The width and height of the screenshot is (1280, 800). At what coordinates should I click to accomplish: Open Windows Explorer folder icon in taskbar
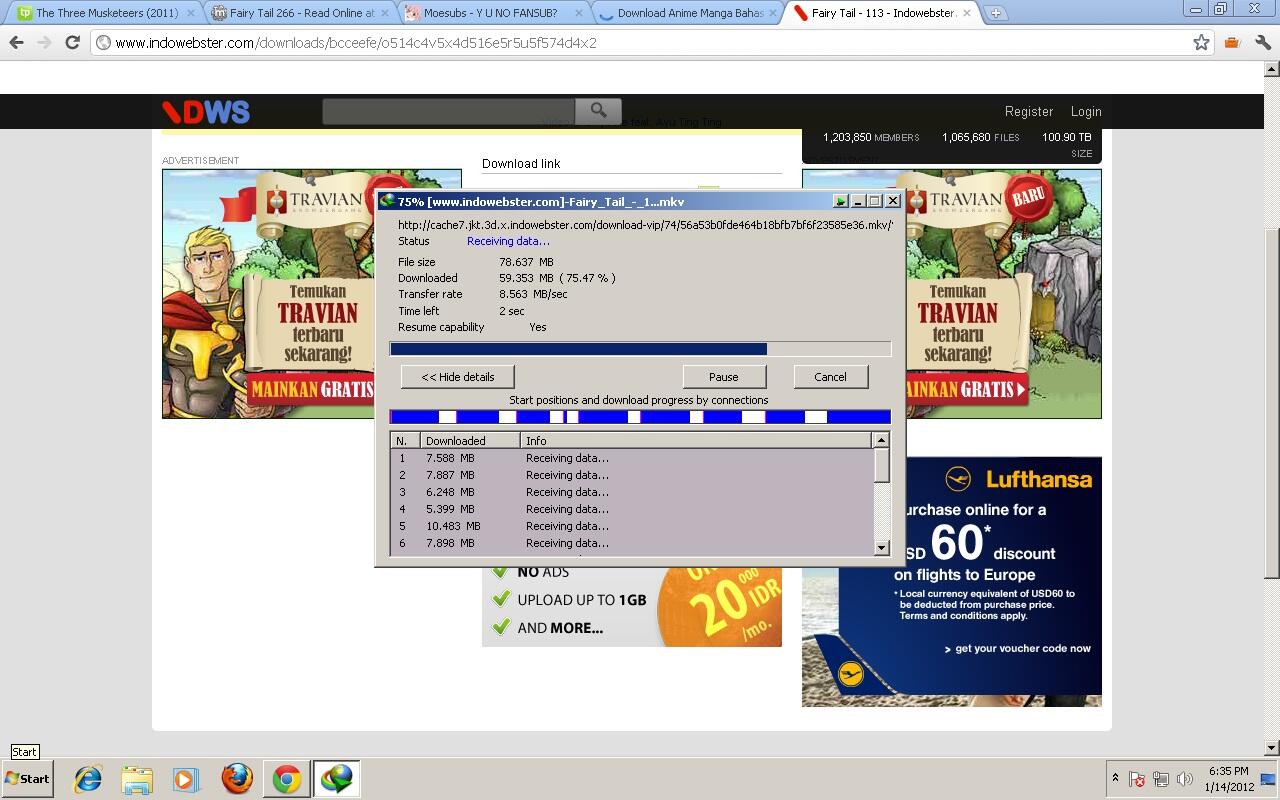137,778
